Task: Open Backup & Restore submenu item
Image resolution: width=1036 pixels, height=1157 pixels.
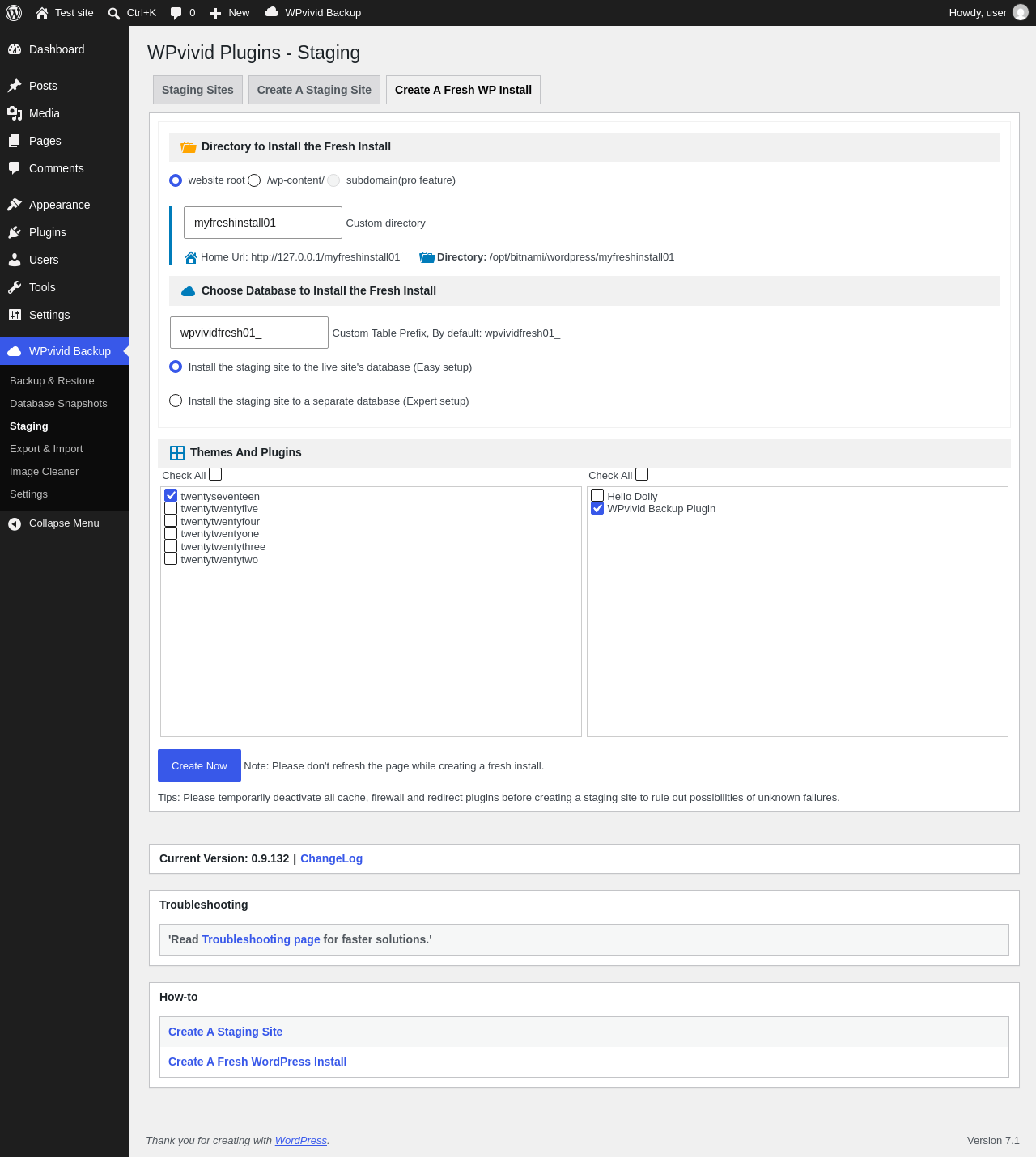Action: (65, 381)
